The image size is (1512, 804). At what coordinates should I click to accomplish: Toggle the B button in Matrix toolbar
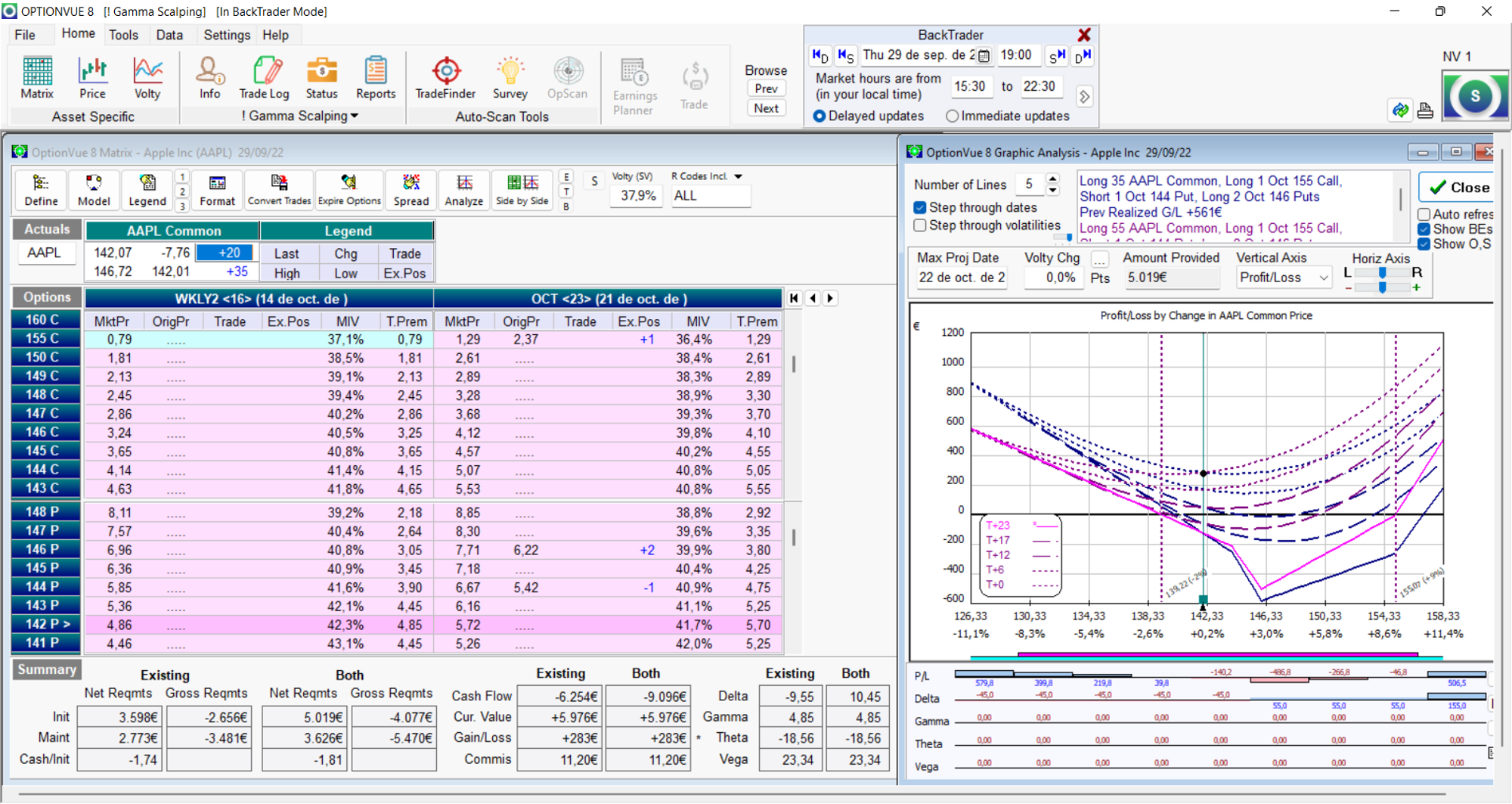[x=566, y=206]
